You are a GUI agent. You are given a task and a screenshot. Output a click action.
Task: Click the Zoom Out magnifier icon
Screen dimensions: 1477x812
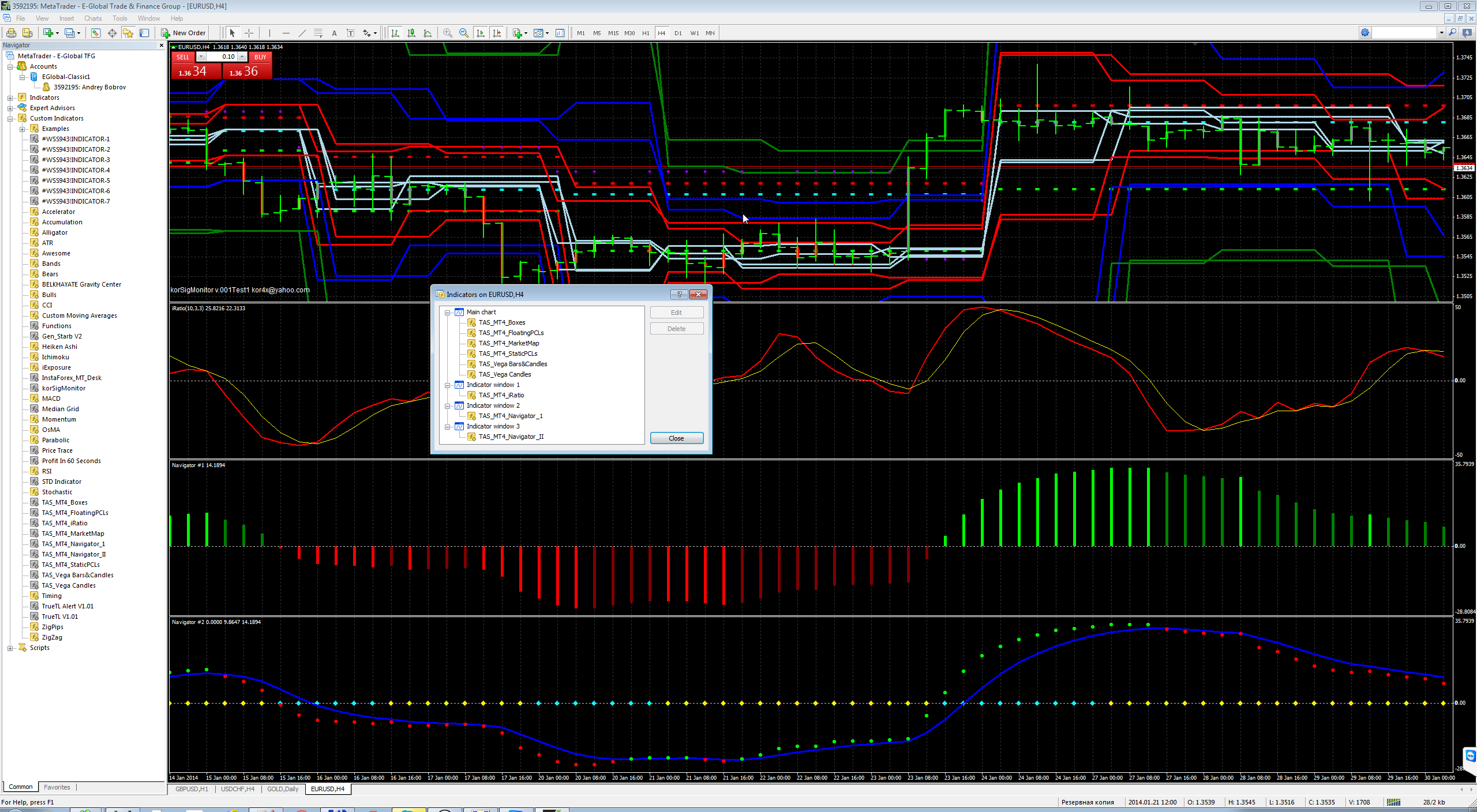point(463,33)
